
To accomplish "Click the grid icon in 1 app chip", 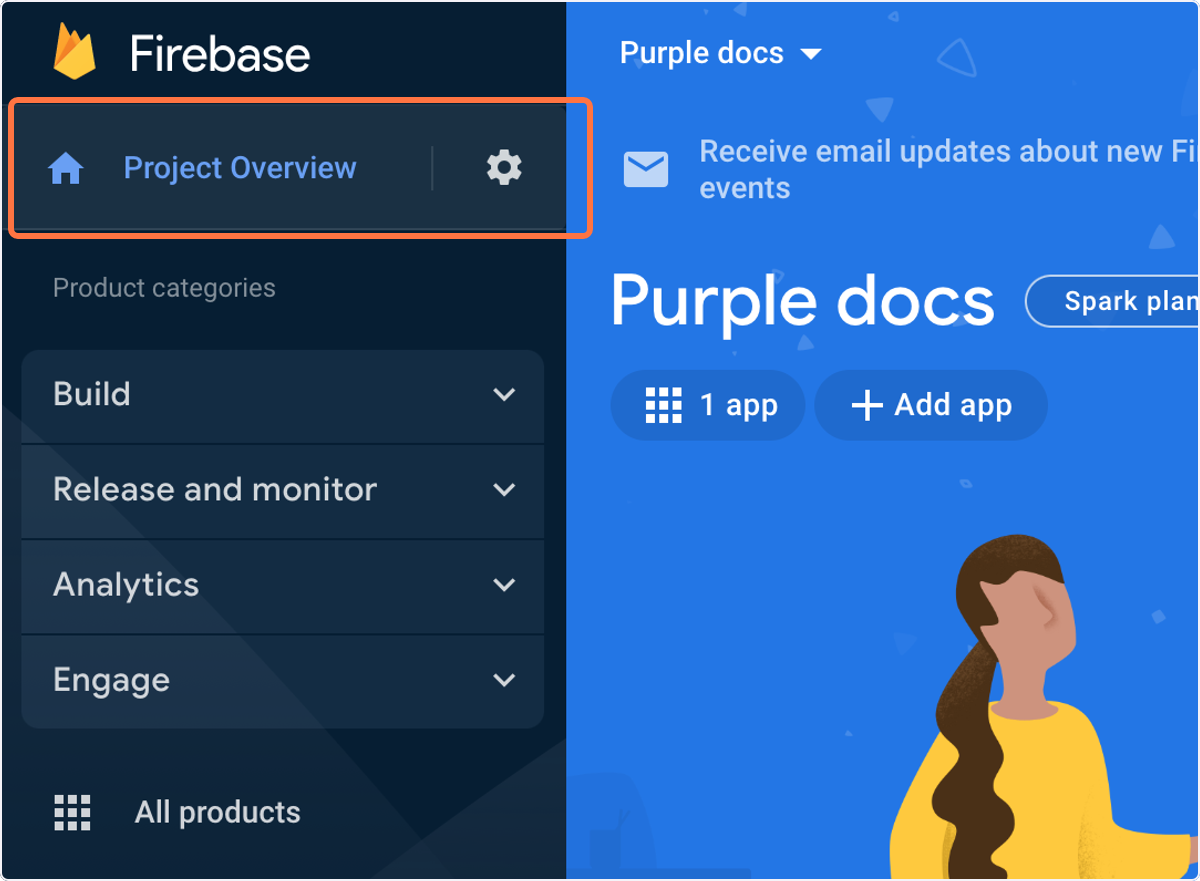I will [x=664, y=406].
